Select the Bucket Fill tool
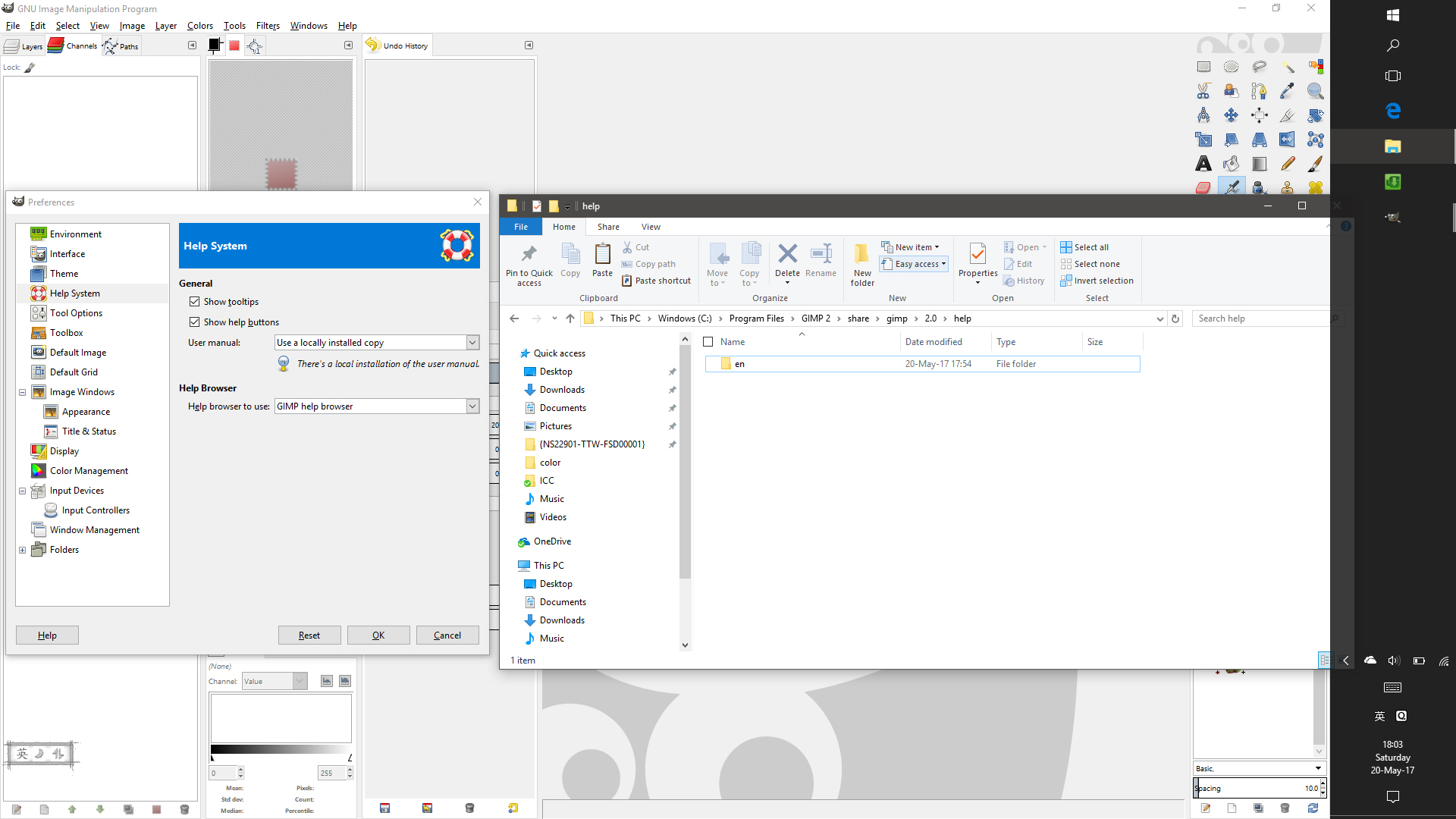This screenshot has width=1456, height=819. pos(1231,164)
